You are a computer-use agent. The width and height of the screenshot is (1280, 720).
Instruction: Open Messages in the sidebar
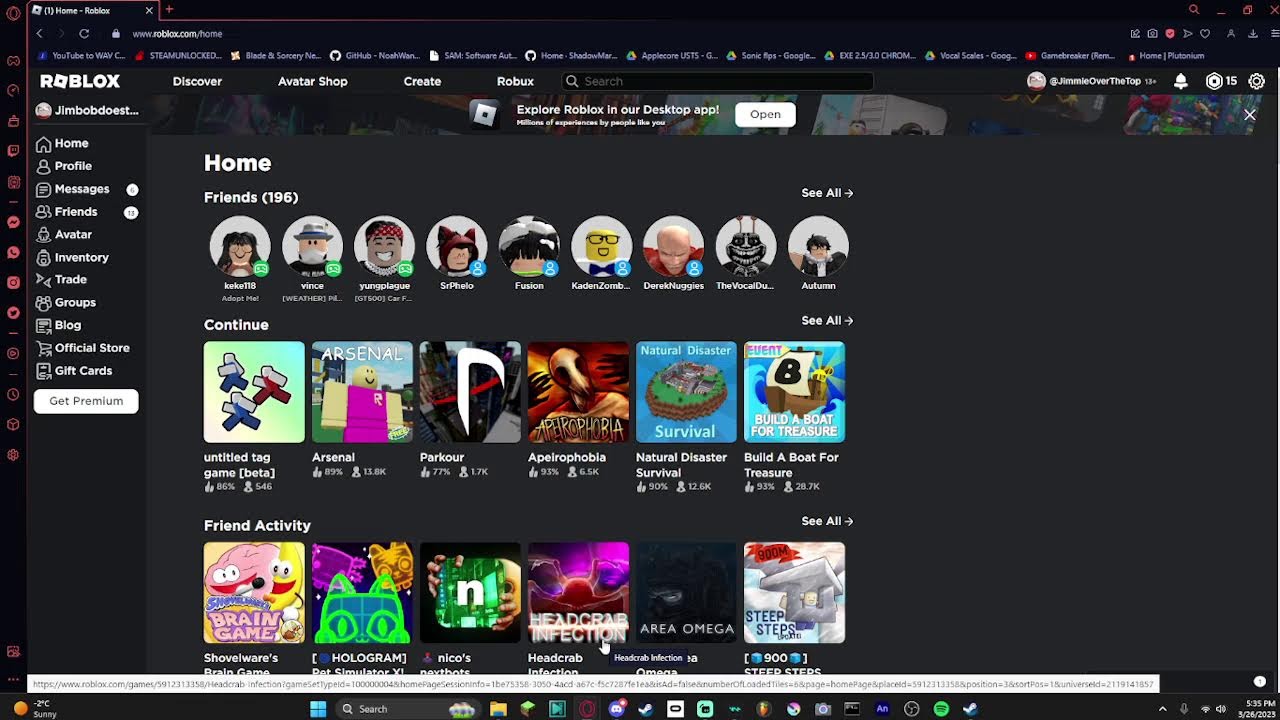(x=72, y=189)
